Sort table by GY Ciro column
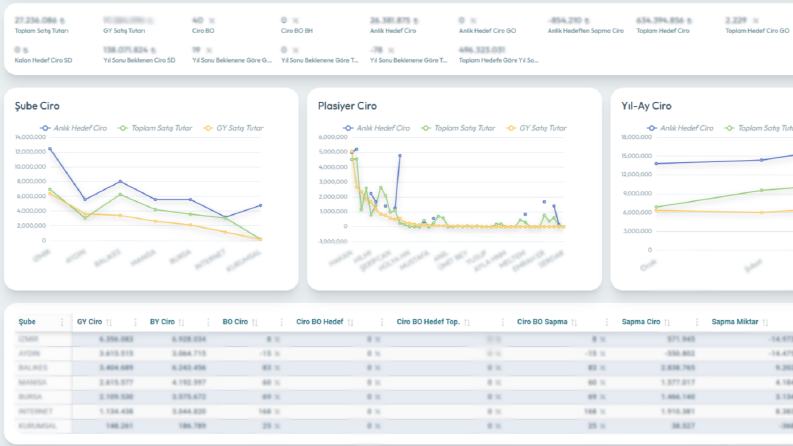 [109, 322]
